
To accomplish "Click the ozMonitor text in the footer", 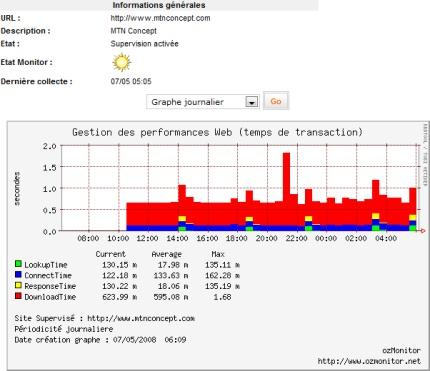I will coord(401,350).
